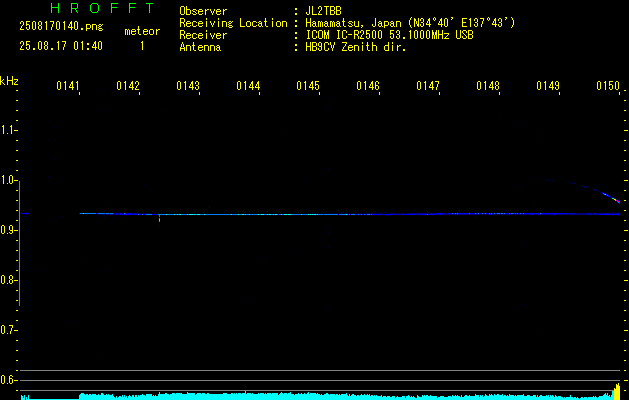Click the gray vertical range bar by the axis
Image resolution: width=629 pixels, height=400 pixels.
19,243
